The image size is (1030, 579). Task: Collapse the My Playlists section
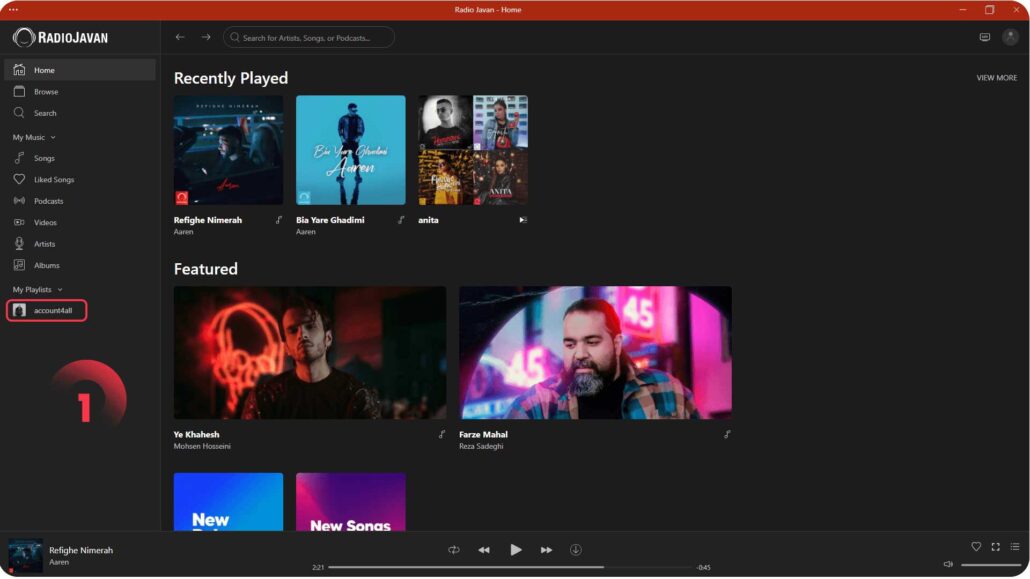pyautogui.click(x=37, y=289)
